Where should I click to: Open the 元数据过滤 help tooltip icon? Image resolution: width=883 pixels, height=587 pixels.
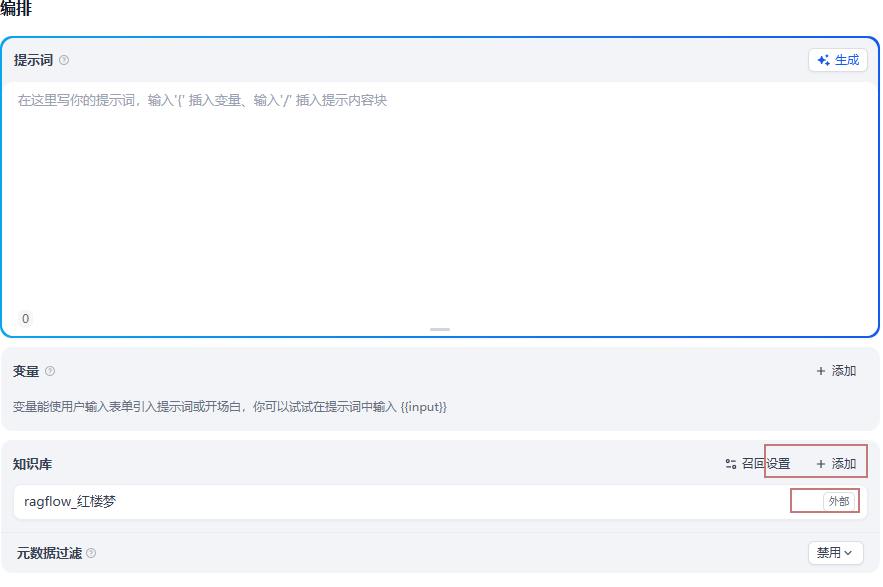89,553
